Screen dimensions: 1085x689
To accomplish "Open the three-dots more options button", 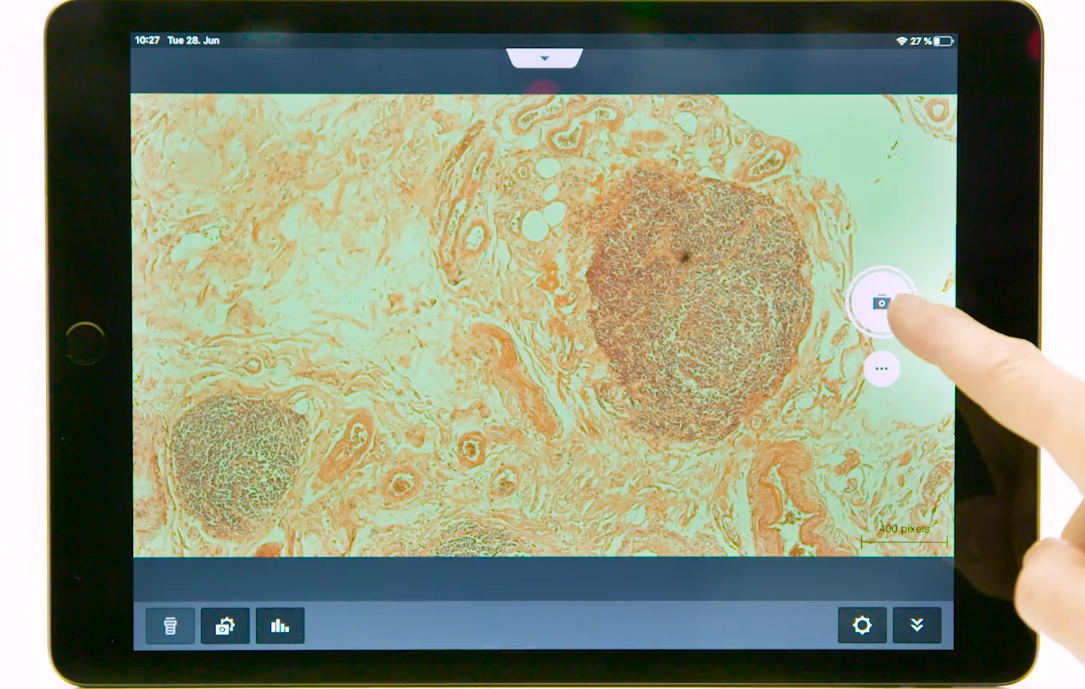I will 882,369.
